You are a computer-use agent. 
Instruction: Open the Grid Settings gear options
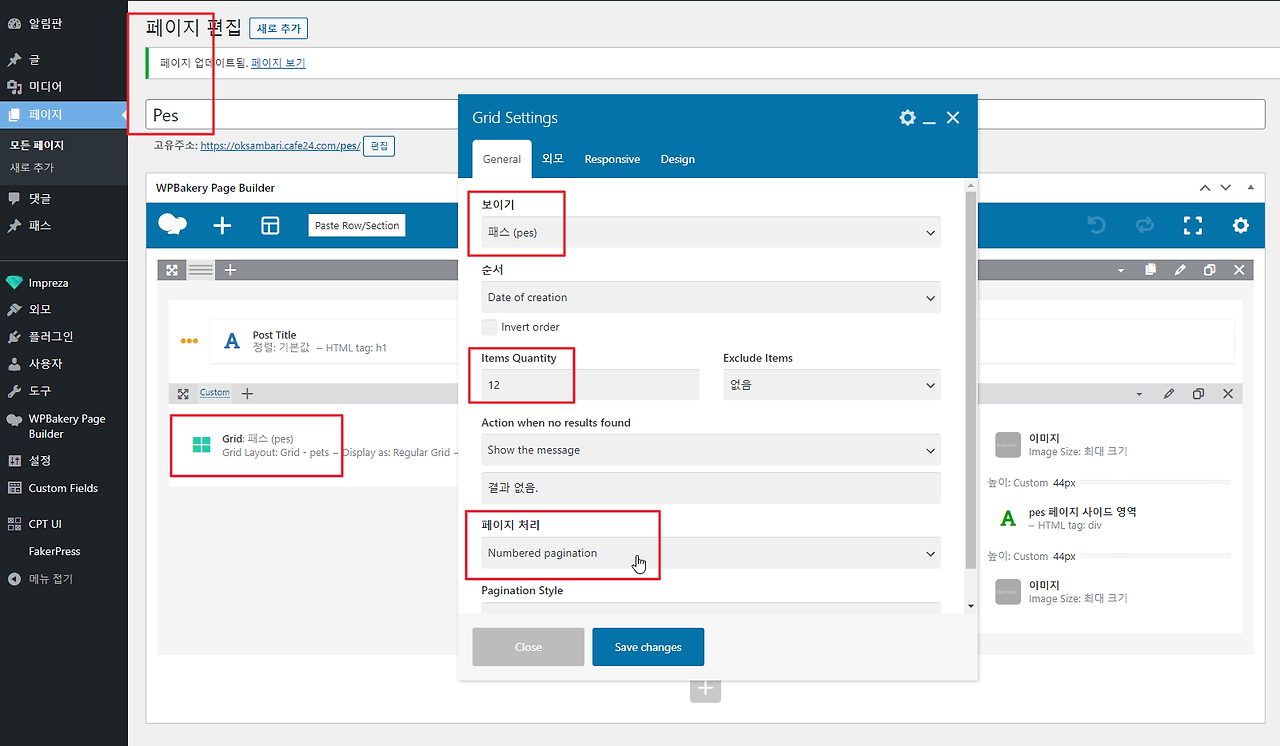(x=907, y=118)
